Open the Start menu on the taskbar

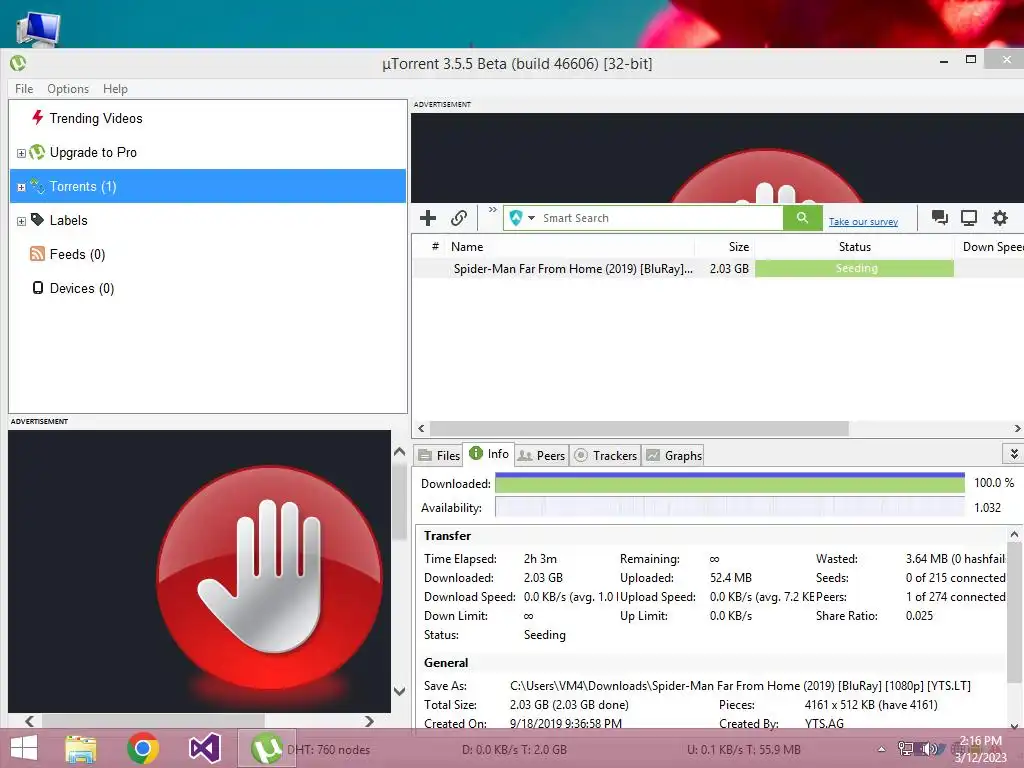[x=24, y=748]
